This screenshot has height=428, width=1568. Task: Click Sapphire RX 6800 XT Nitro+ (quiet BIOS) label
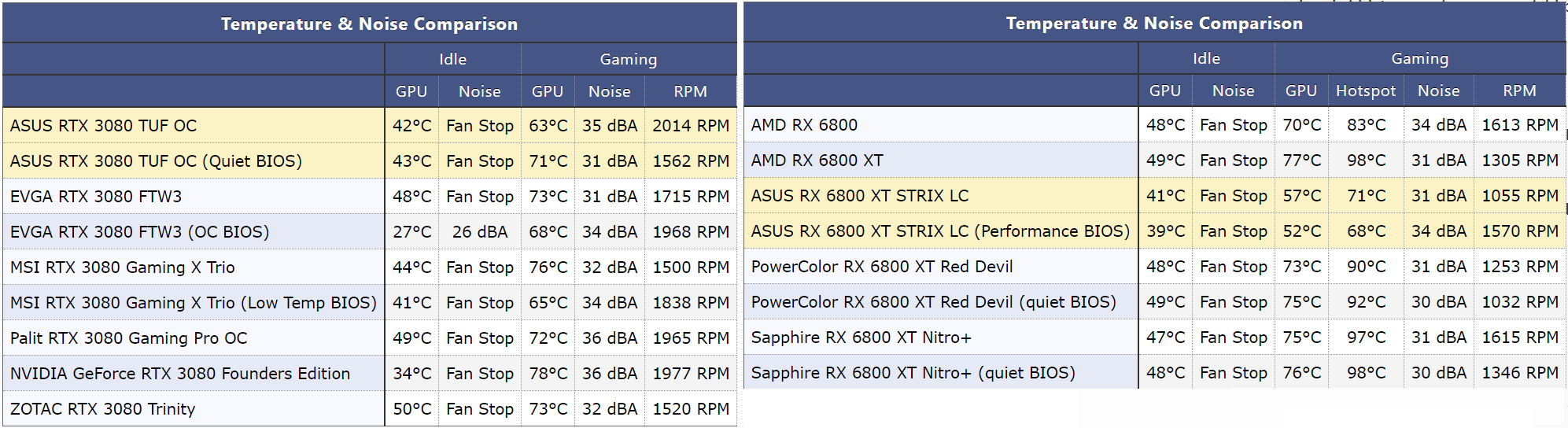coord(913,373)
